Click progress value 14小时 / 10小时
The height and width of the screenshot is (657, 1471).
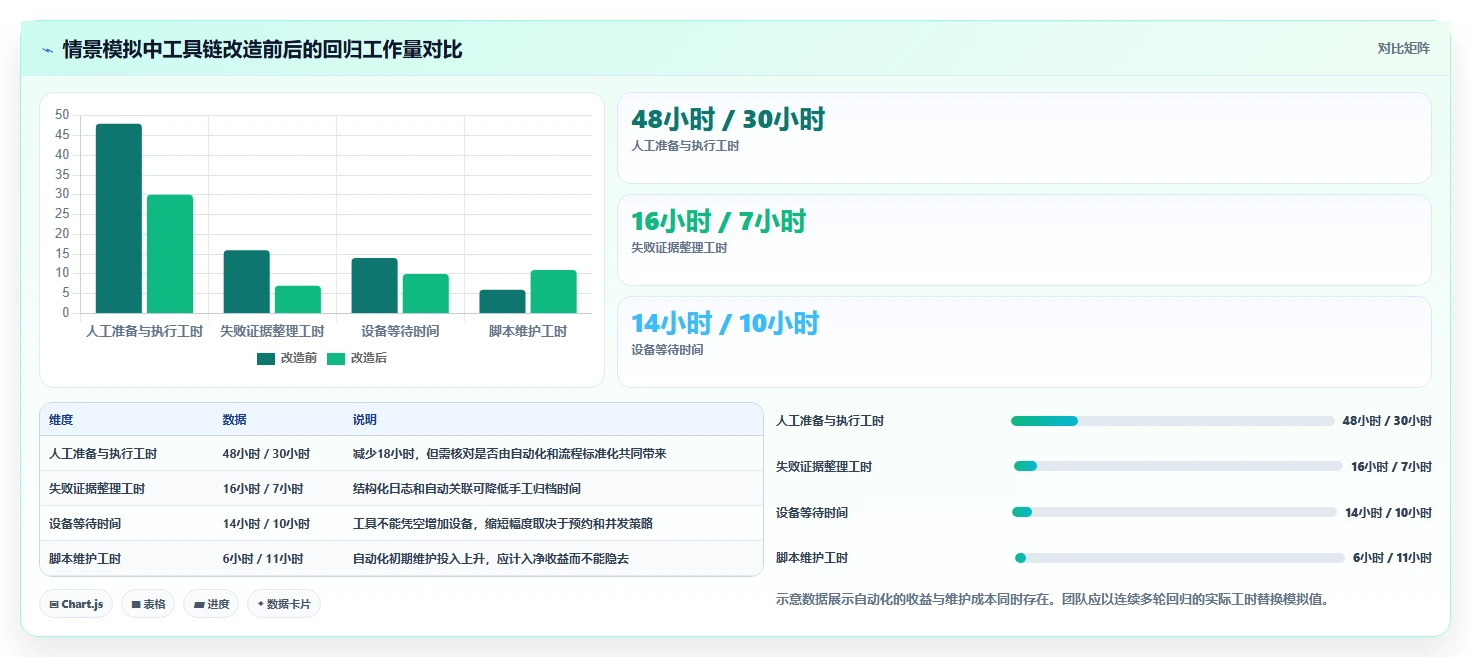coord(1388,512)
